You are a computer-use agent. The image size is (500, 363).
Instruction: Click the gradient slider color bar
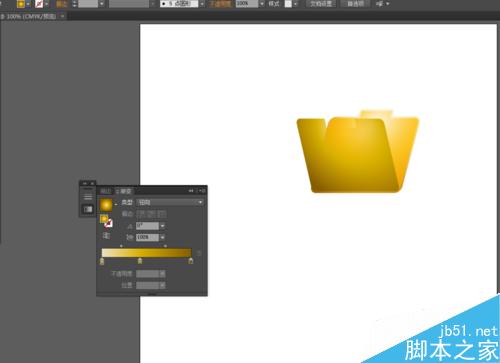[146, 252]
